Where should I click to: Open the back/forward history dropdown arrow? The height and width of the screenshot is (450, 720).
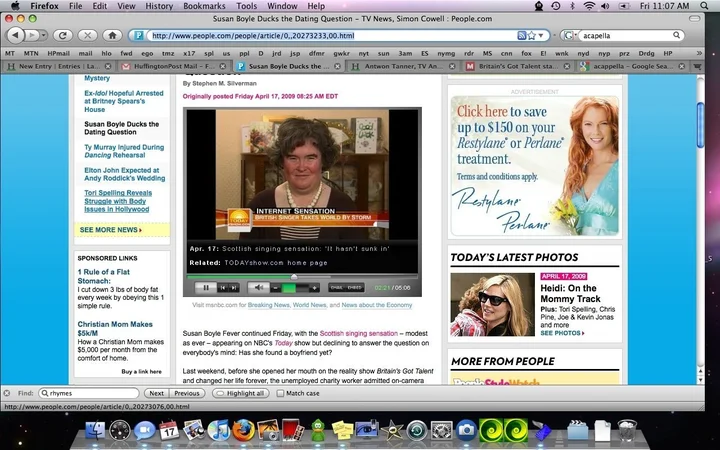pyautogui.click(x=43, y=35)
